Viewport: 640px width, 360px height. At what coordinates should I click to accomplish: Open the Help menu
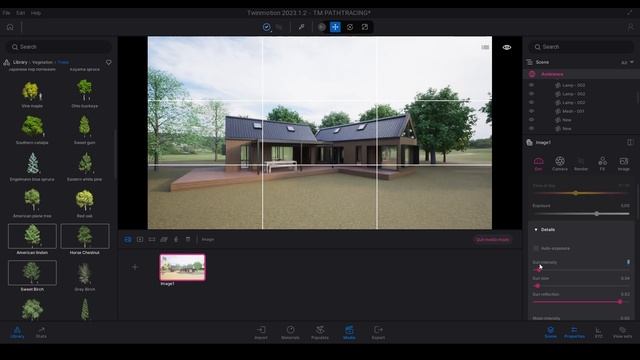click(36, 13)
